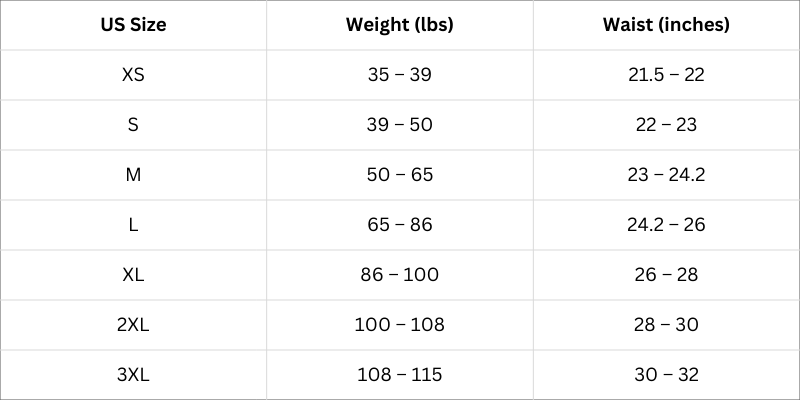Select the waist cell 24.2 – 26
Screen dimensions: 800x400
(x=666, y=225)
